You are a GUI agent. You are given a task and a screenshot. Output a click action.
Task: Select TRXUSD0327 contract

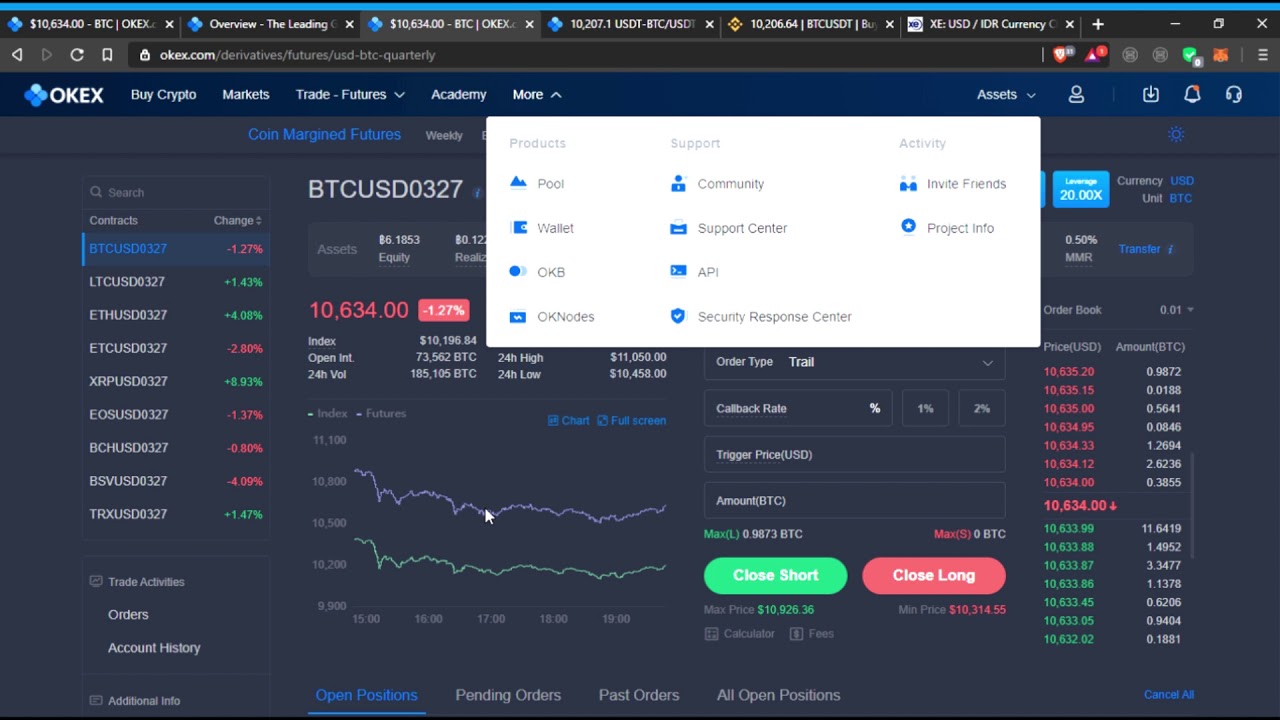pyautogui.click(x=175, y=514)
